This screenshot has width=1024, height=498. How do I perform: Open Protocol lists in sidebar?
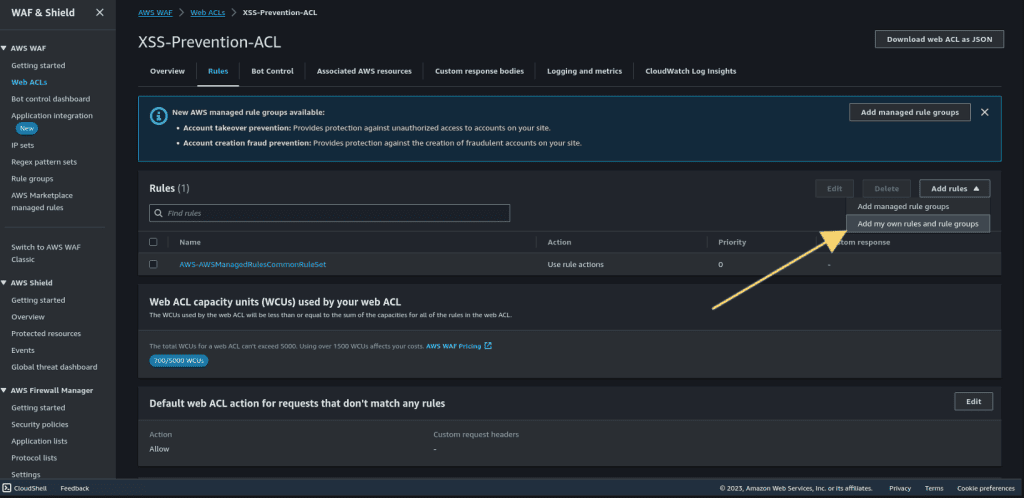34,458
